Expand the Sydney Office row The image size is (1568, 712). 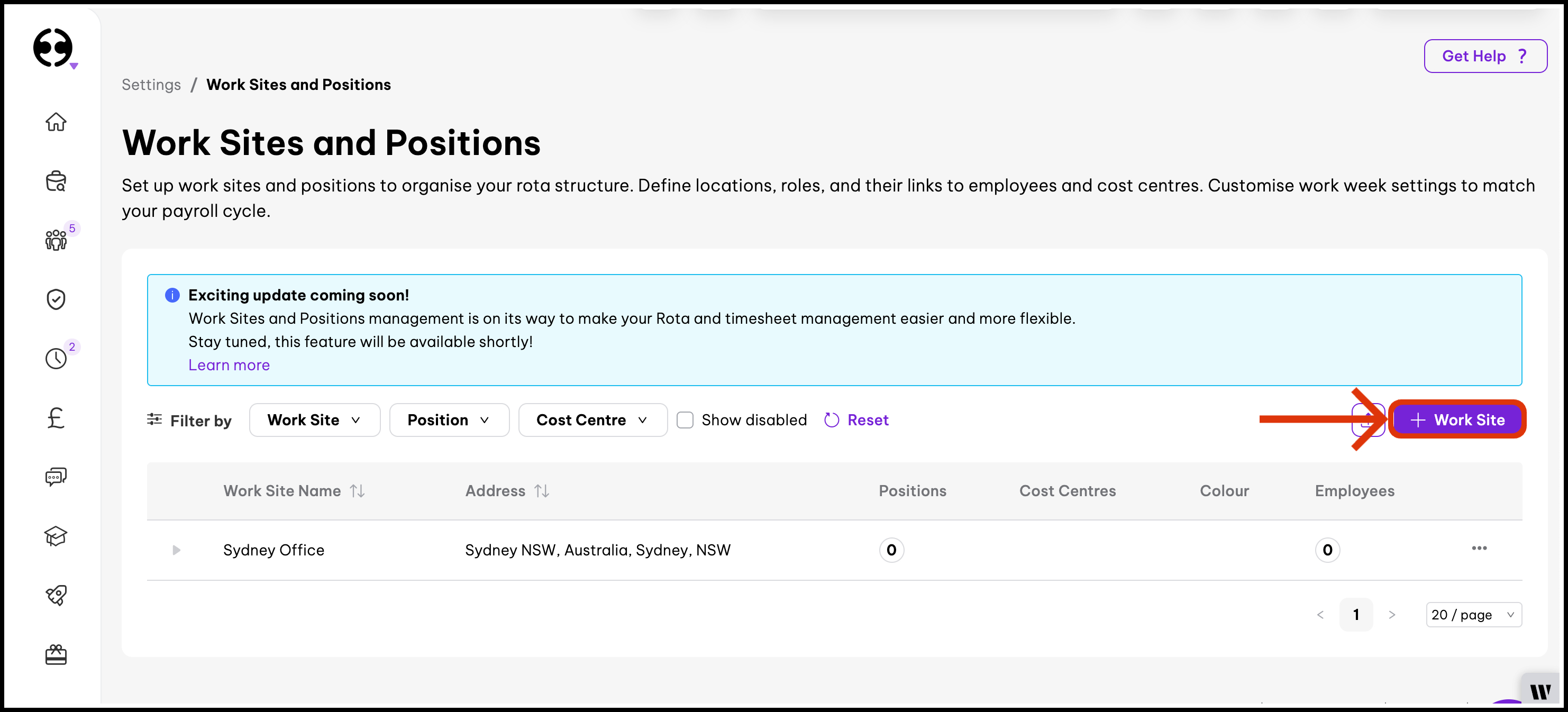click(177, 550)
